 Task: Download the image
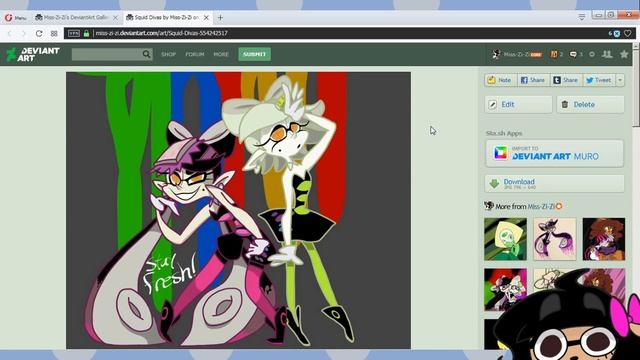[554, 184]
